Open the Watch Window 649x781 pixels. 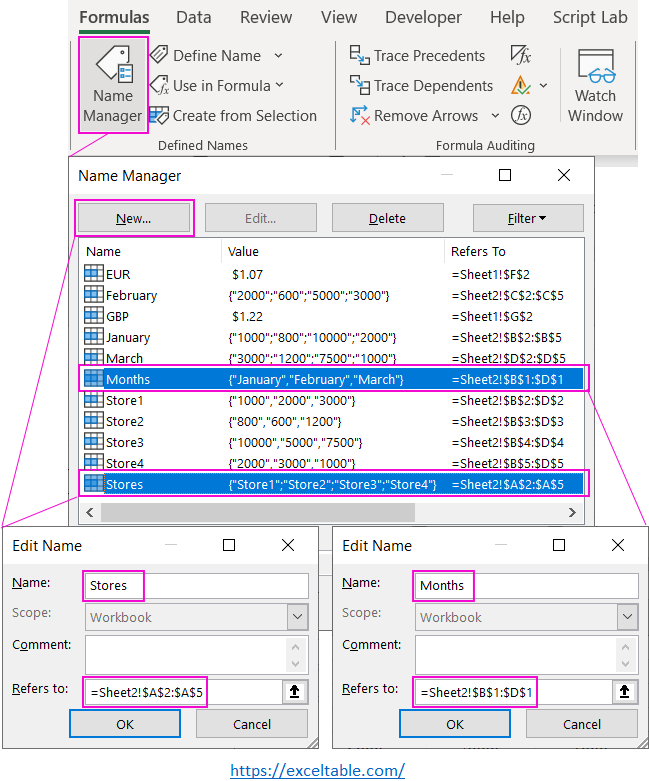pos(595,85)
